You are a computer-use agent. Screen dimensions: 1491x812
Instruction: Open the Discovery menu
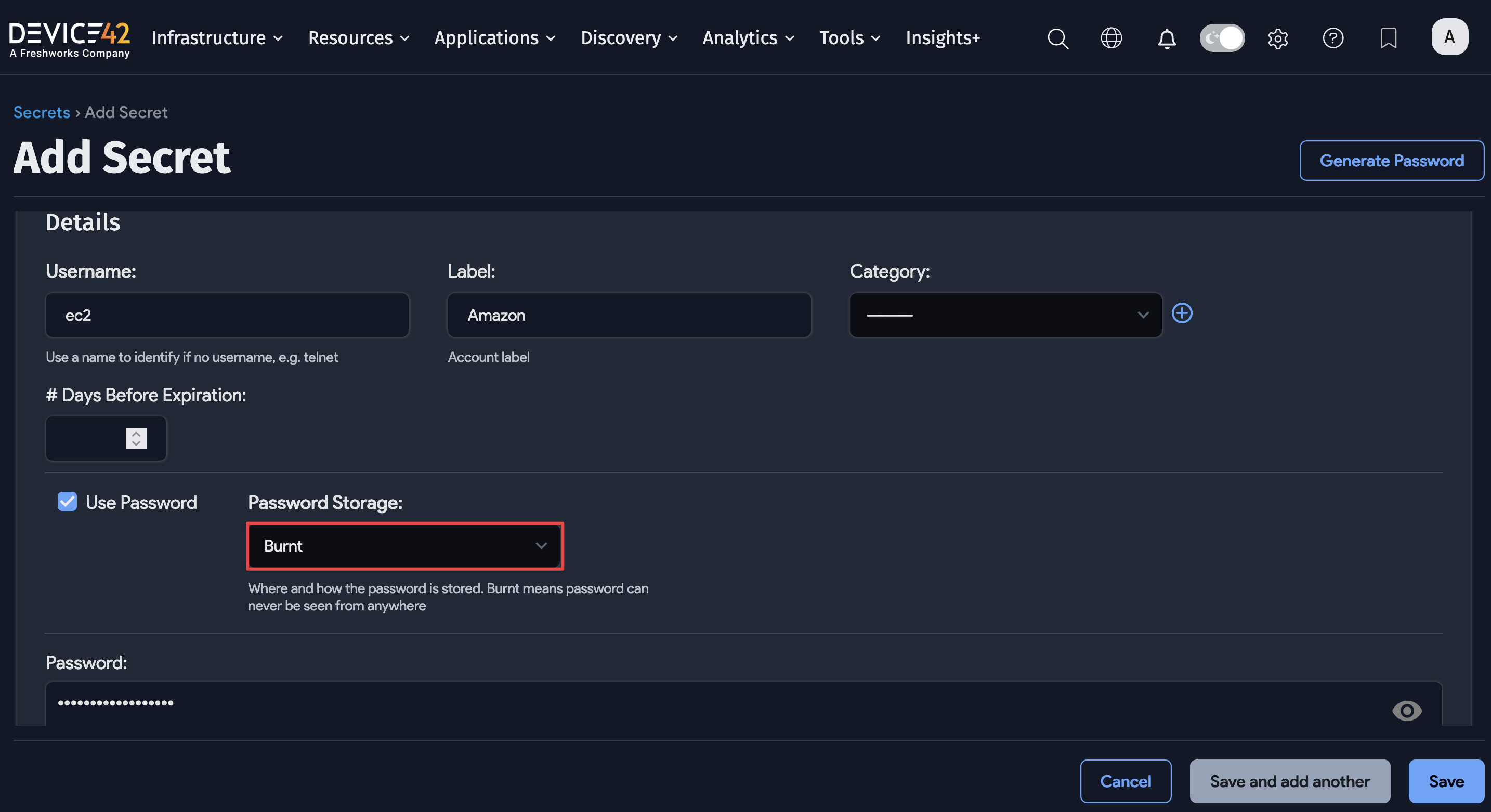(629, 38)
